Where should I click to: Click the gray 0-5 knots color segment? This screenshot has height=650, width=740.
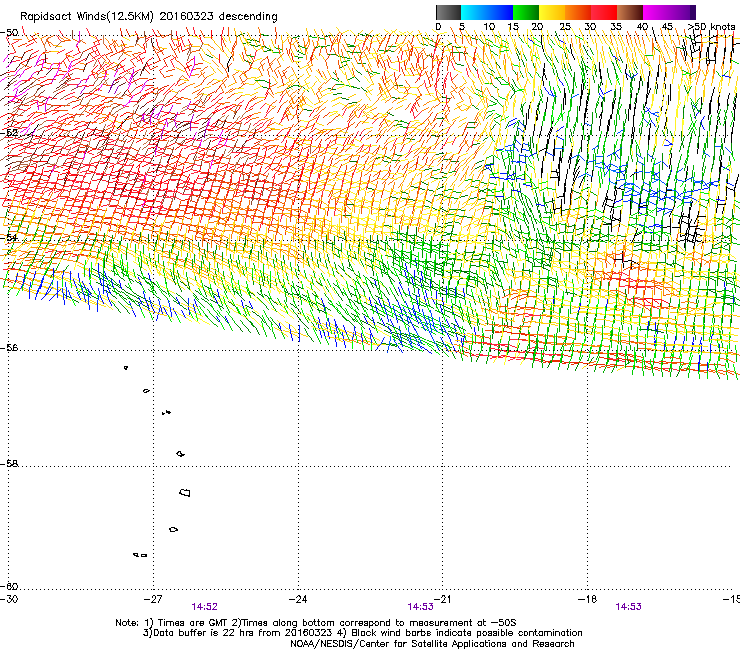tap(448, 12)
